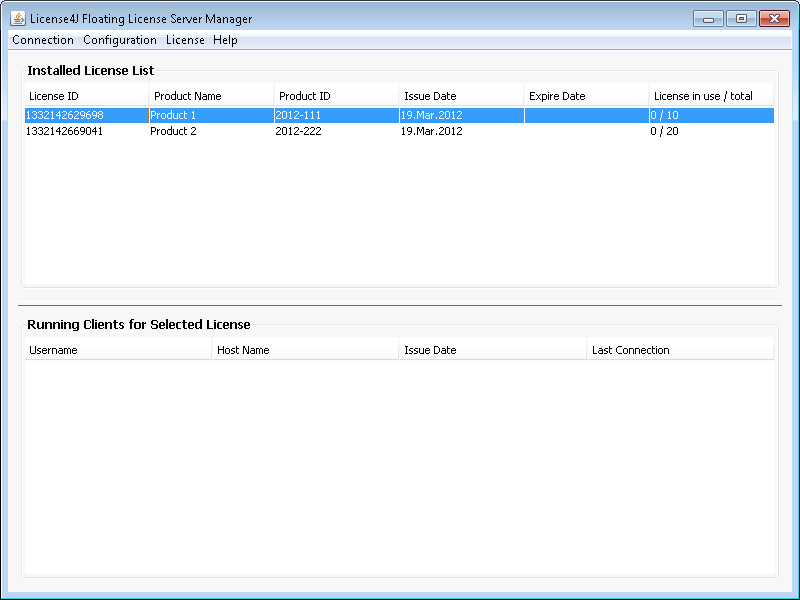Image resolution: width=800 pixels, height=600 pixels.
Task: Maximize the License Server Manager window
Action: (x=741, y=19)
